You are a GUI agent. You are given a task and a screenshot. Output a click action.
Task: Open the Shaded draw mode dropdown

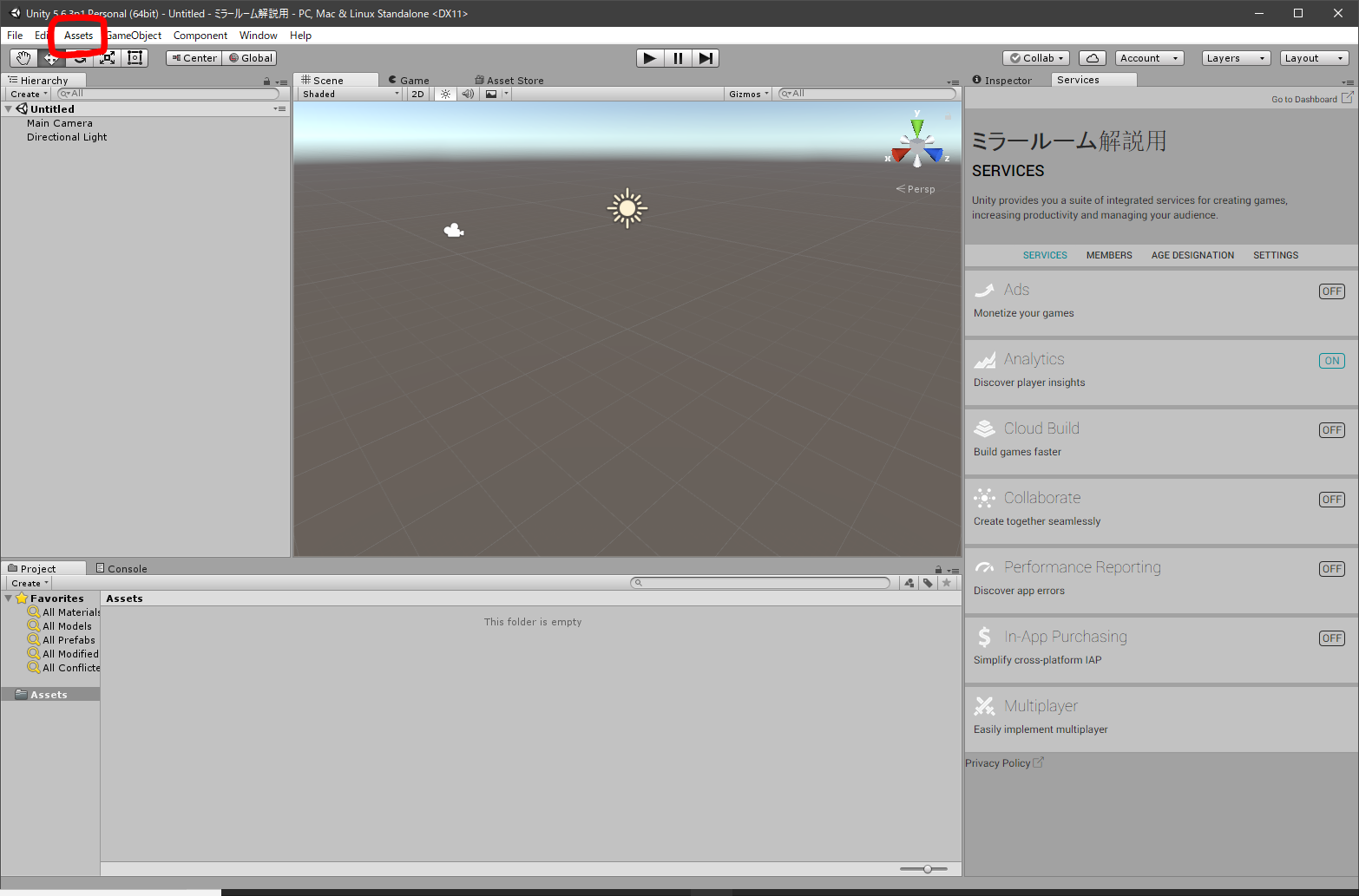pos(351,94)
